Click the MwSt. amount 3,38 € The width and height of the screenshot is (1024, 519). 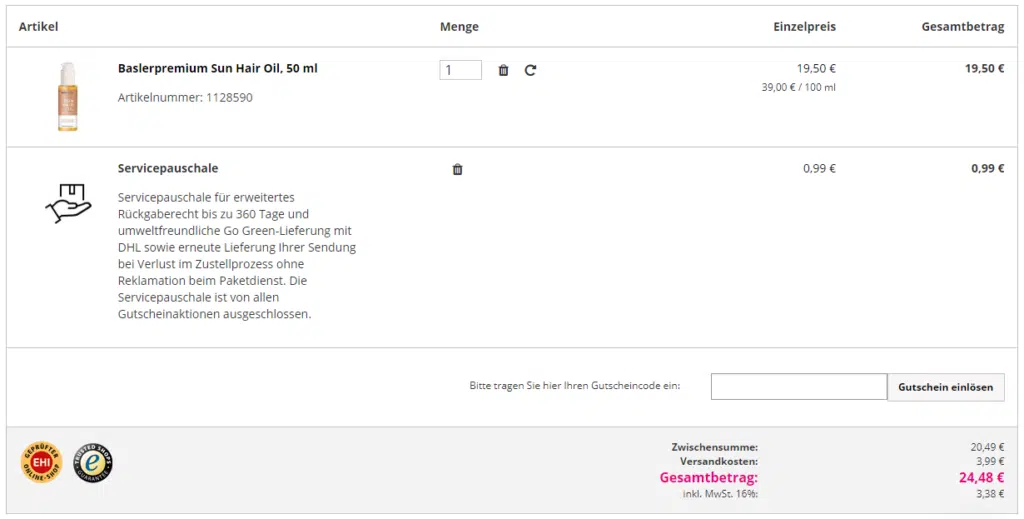[x=990, y=494]
